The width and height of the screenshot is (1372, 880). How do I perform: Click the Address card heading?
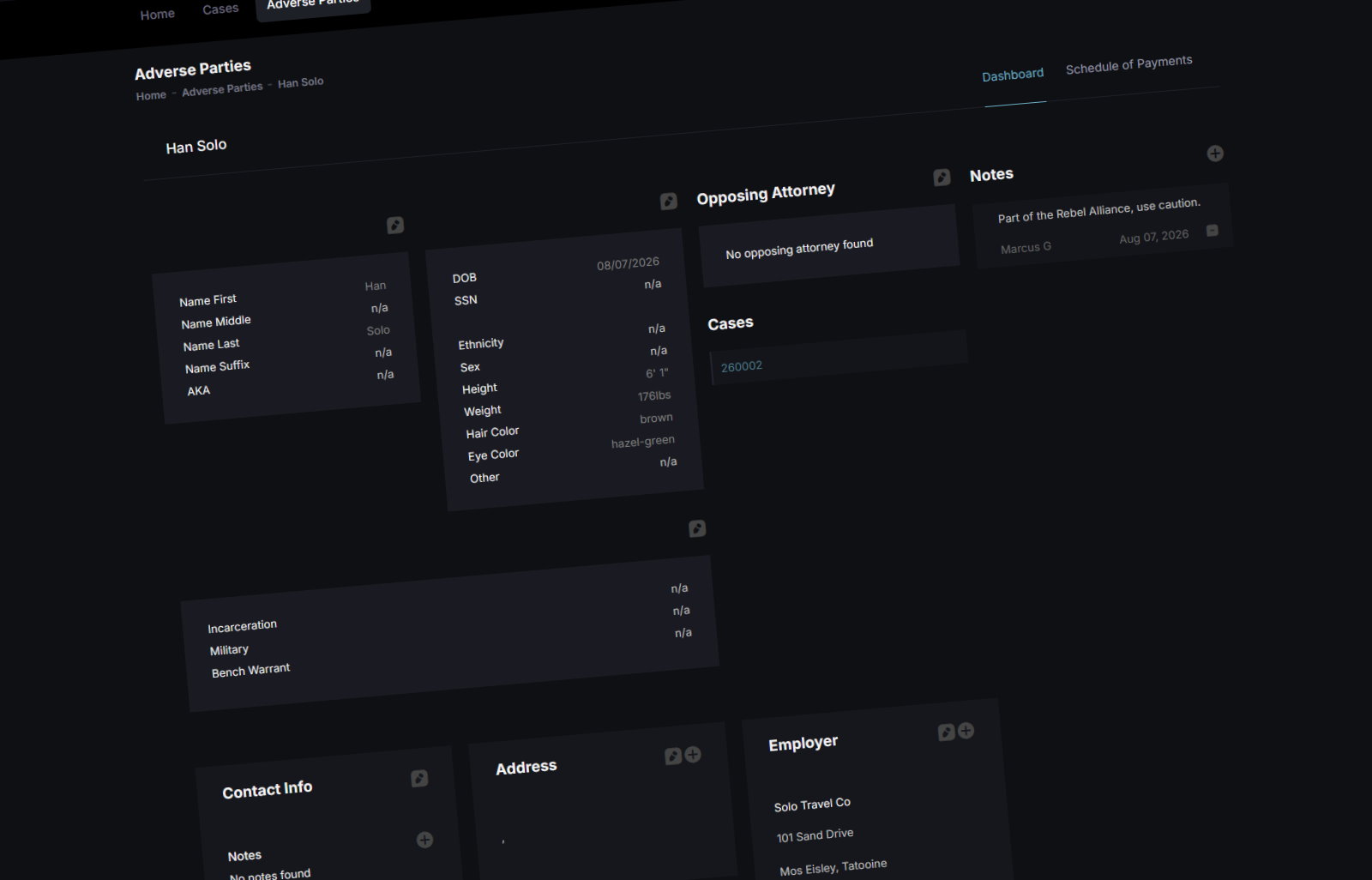[x=527, y=767]
